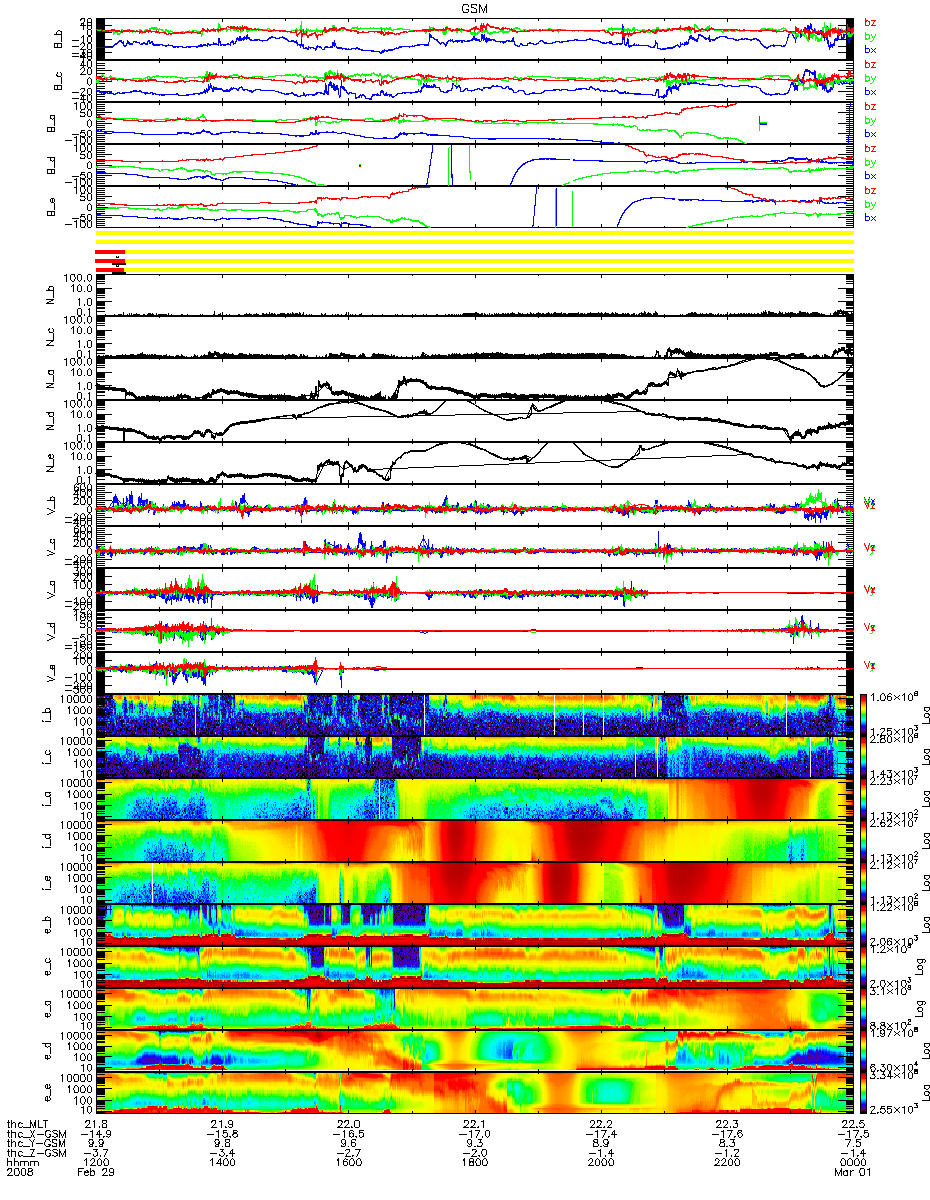The image size is (930, 1200).
Task: Select the 1800 time tick label
Action: pyautogui.click(x=474, y=1164)
